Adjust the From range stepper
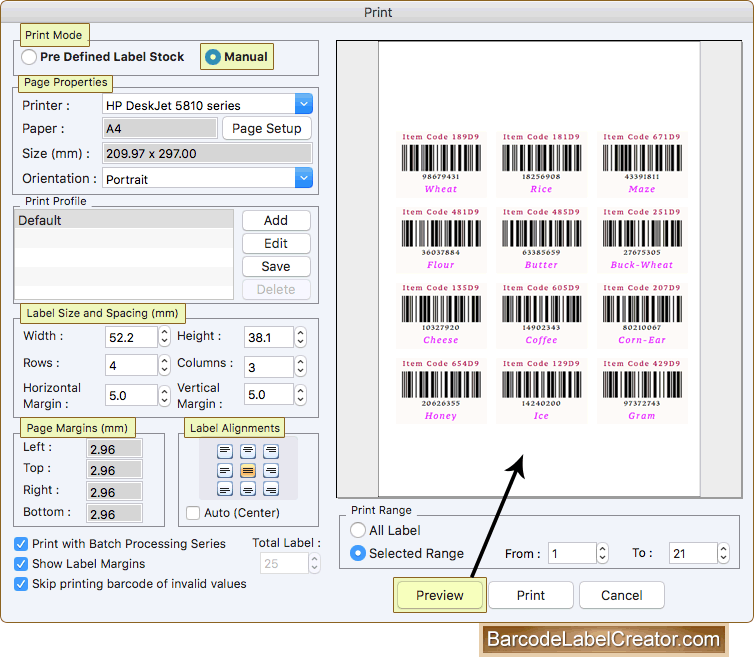754x657 pixels. tap(603, 553)
